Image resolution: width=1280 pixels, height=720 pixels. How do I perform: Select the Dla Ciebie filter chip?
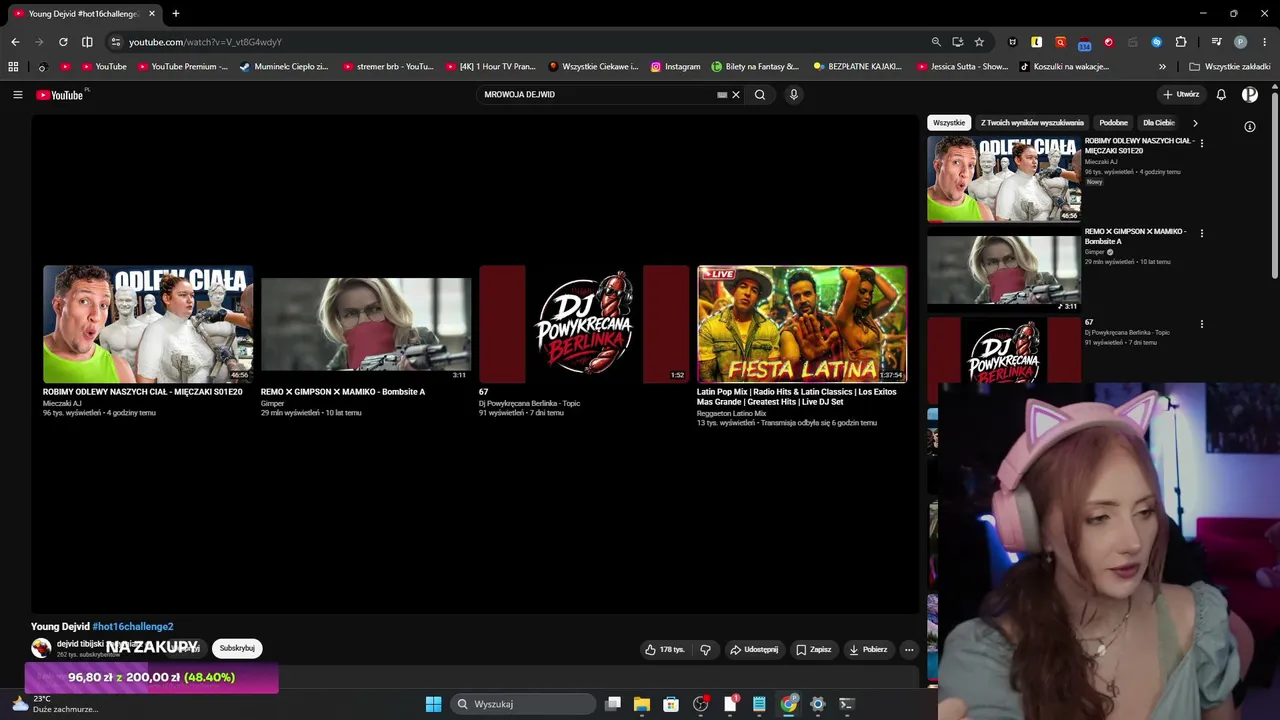[x=1158, y=123]
